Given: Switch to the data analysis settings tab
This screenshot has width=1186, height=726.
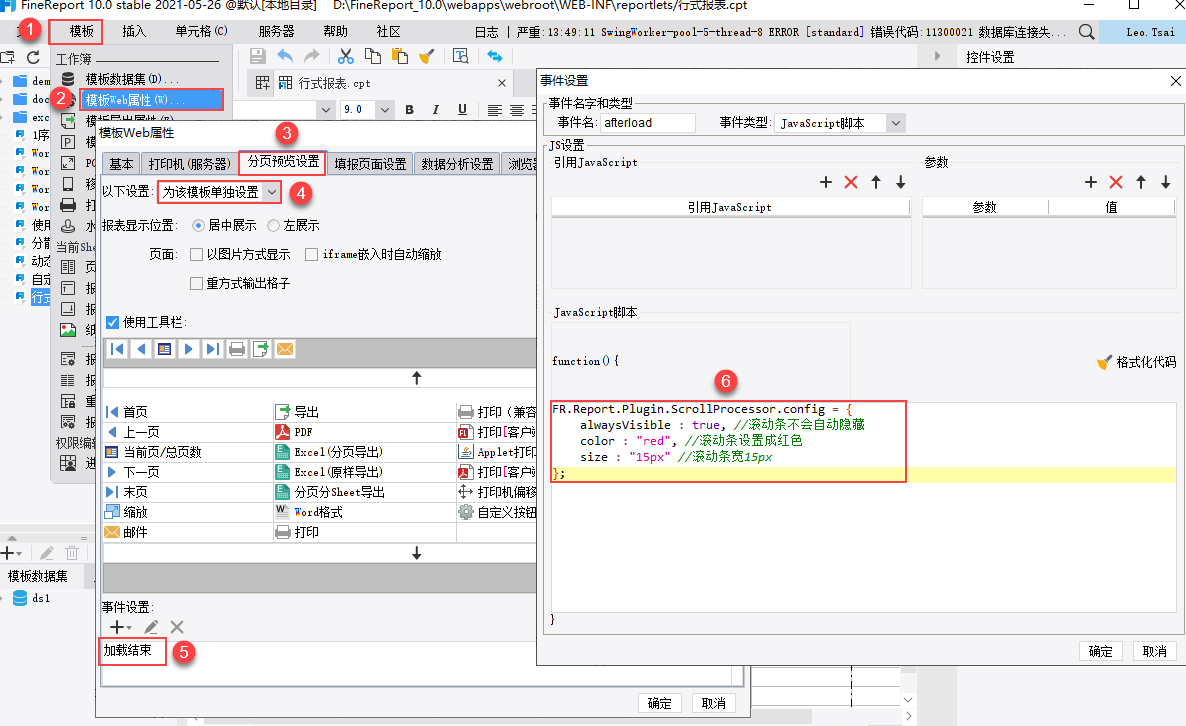Looking at the screenshot, I should (457, 164).
